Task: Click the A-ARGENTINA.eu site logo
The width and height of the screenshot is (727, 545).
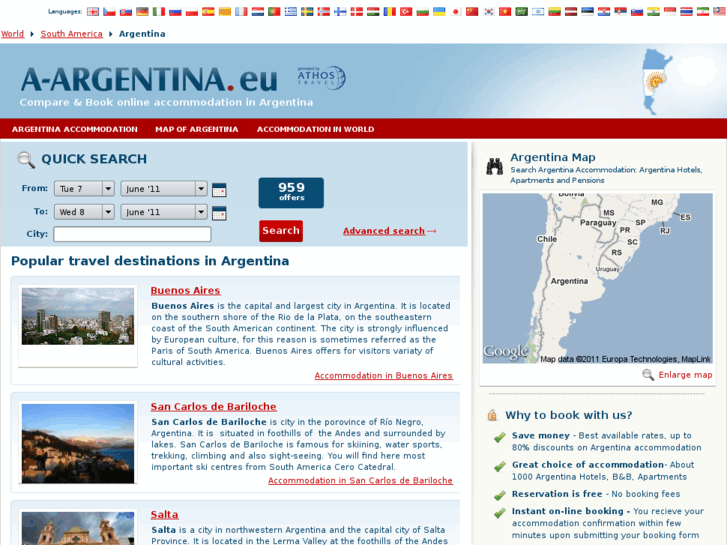Action: click(149, 79)
